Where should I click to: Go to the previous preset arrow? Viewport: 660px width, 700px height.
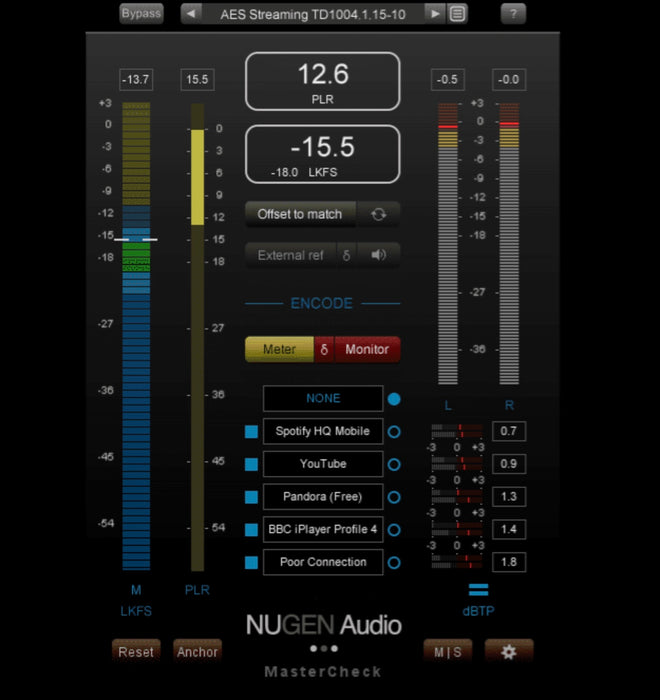(191, 14)
